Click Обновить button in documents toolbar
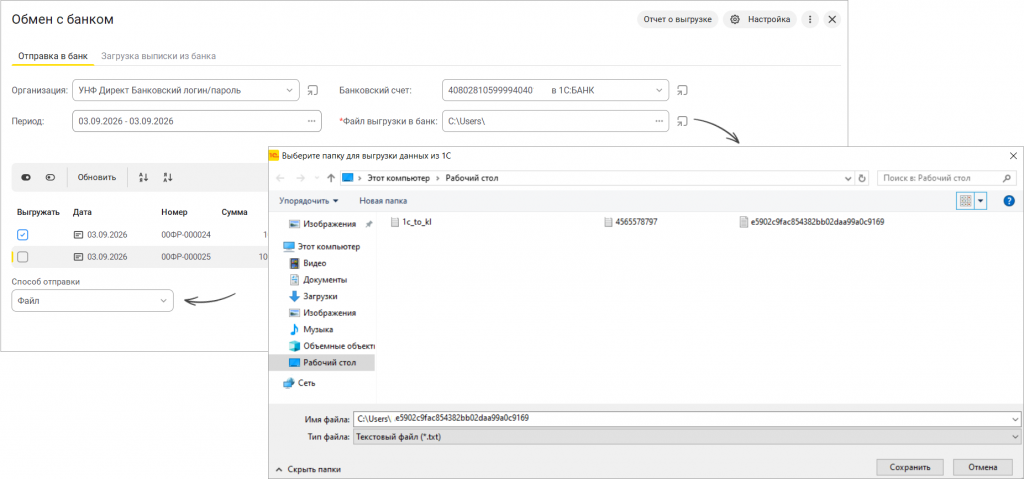The image size is (1024, 479). [97, 177]
